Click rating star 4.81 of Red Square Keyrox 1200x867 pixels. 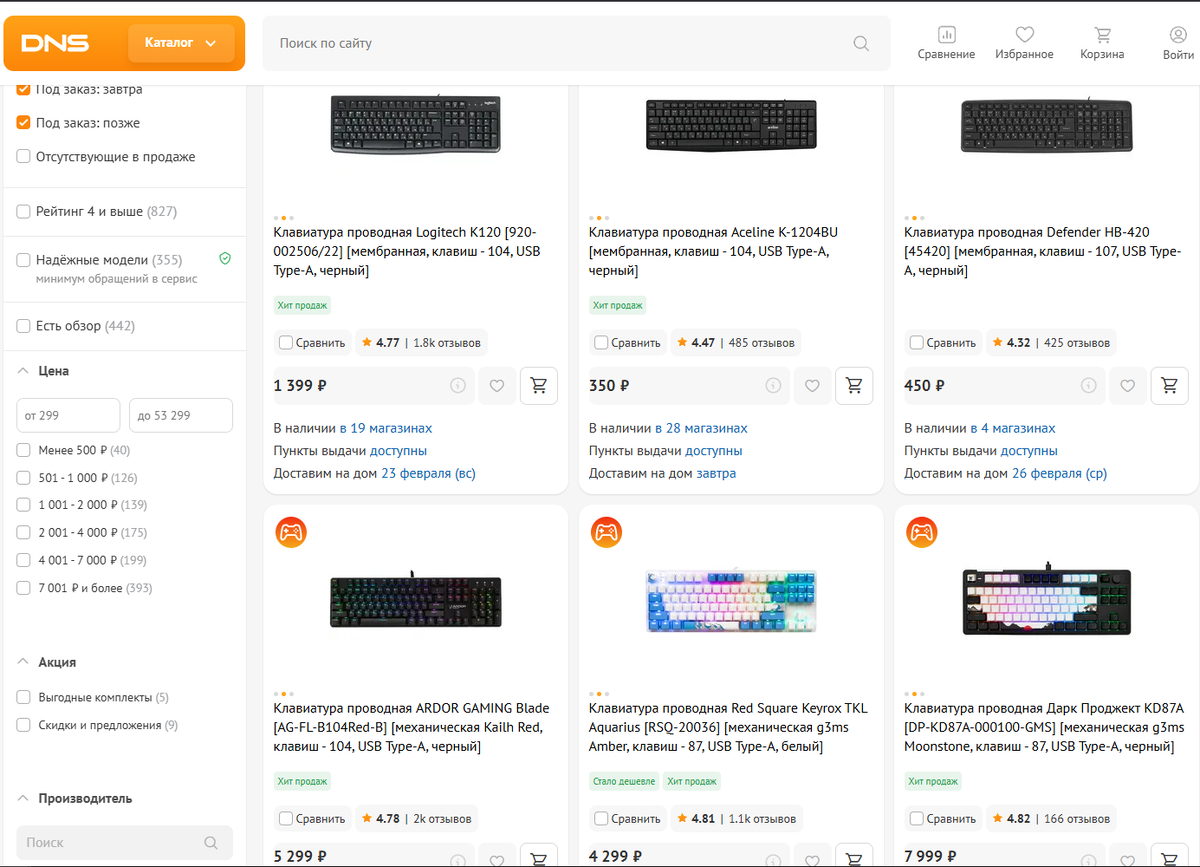pos(682,818)
